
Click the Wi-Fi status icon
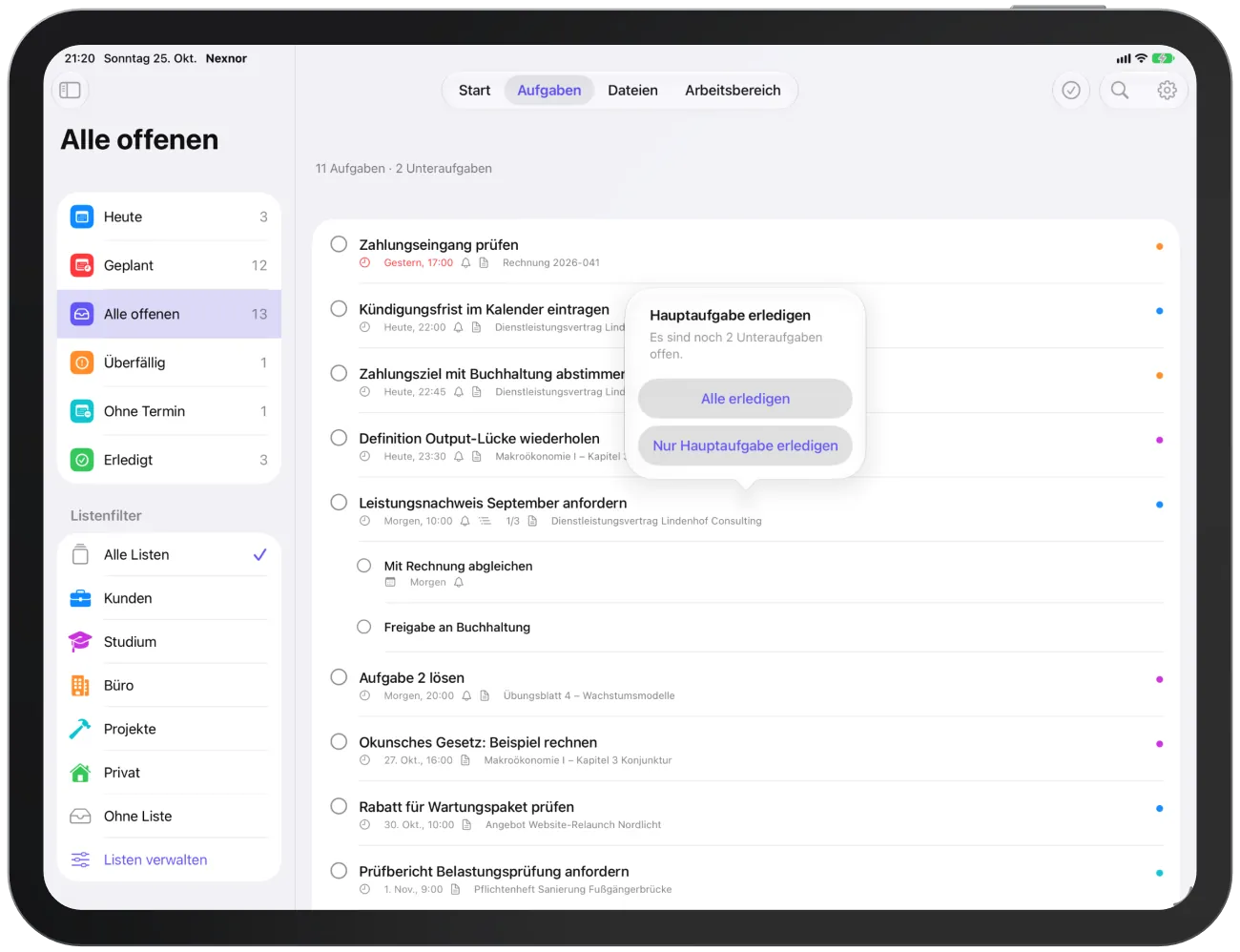1141,58
